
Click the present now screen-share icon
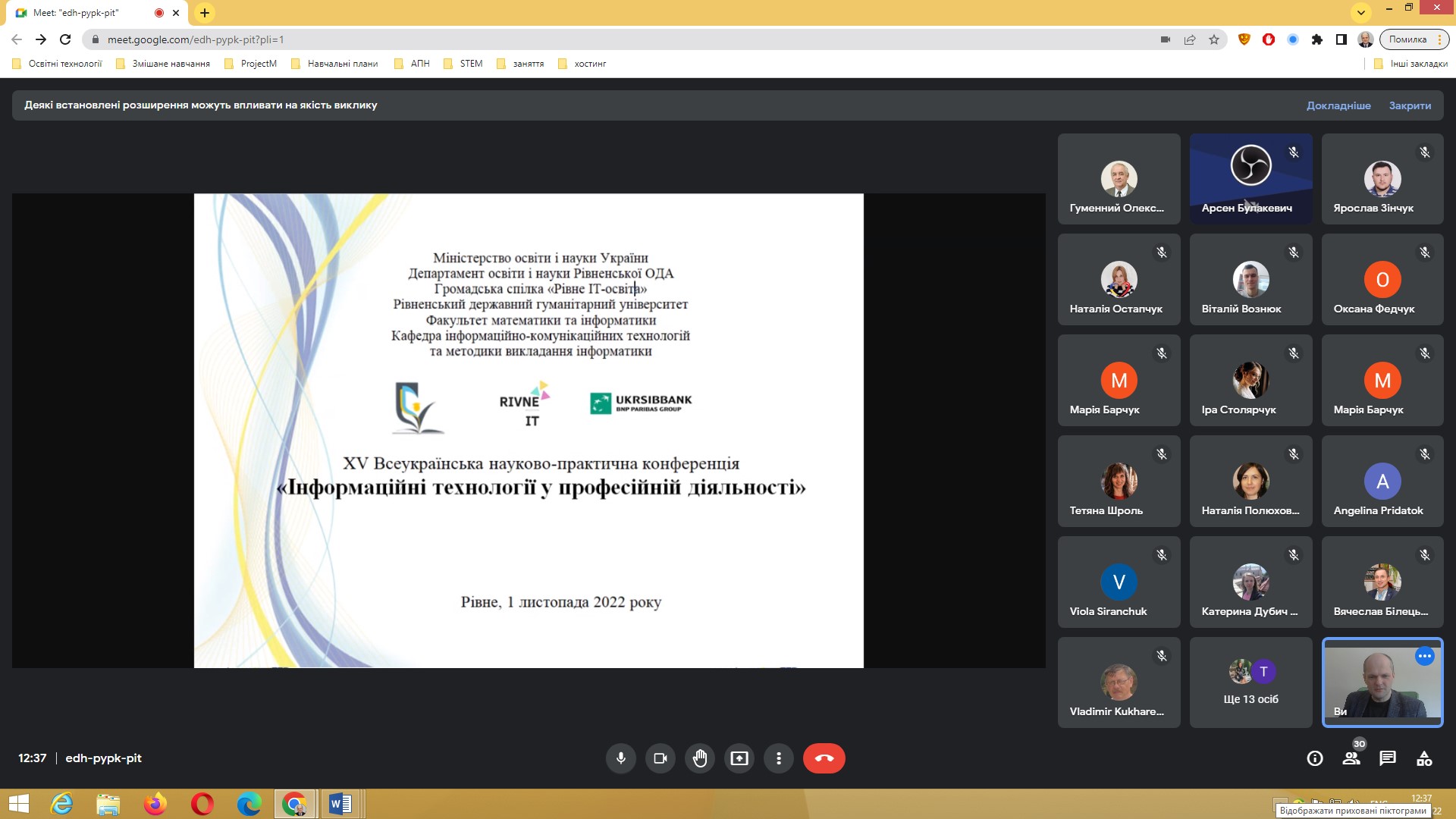click(x=739, y=758)
